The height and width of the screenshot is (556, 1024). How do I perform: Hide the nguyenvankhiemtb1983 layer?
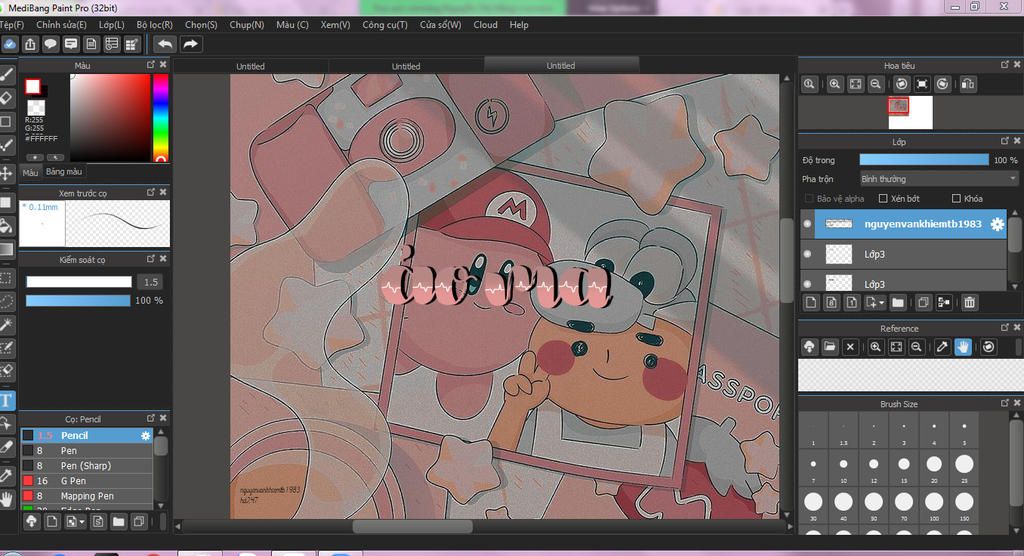coord(807,223)
